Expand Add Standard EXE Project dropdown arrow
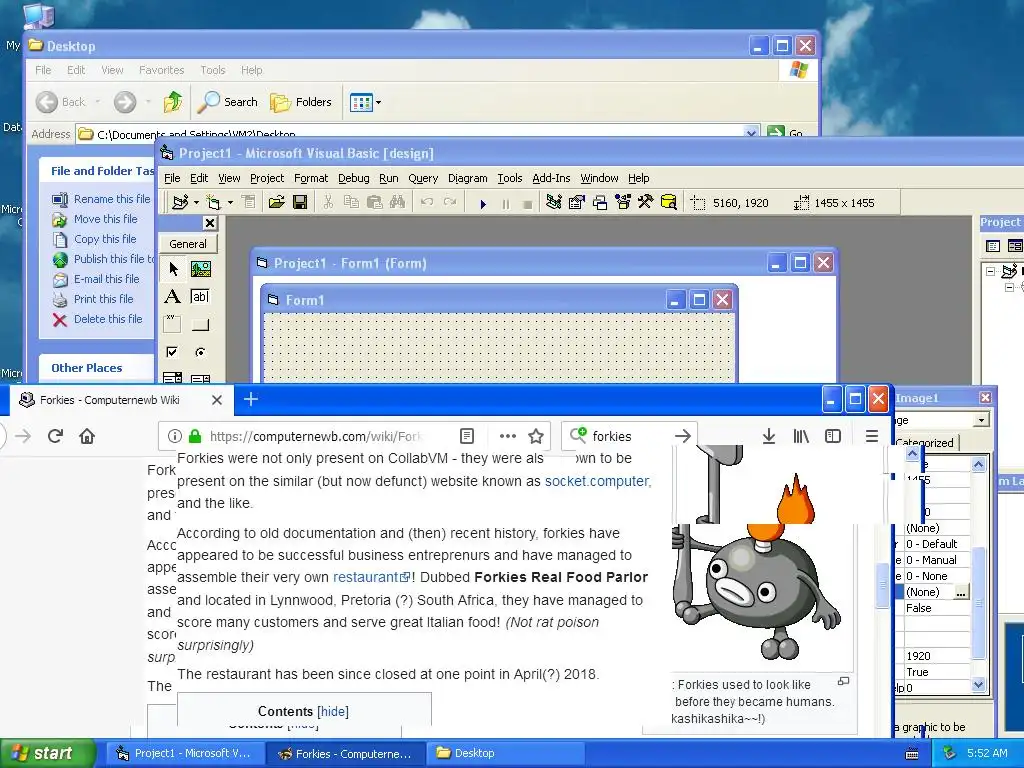The width and height of the screenshot is (1024, 768). click(x=196, y=202)
